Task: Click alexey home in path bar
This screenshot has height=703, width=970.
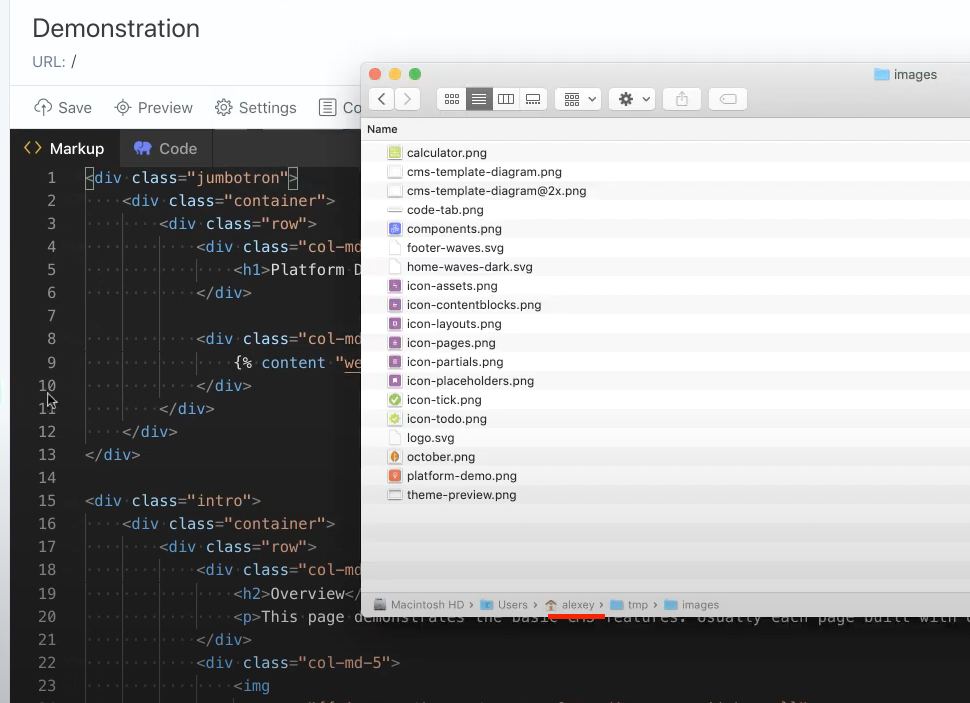Action: 570,605
